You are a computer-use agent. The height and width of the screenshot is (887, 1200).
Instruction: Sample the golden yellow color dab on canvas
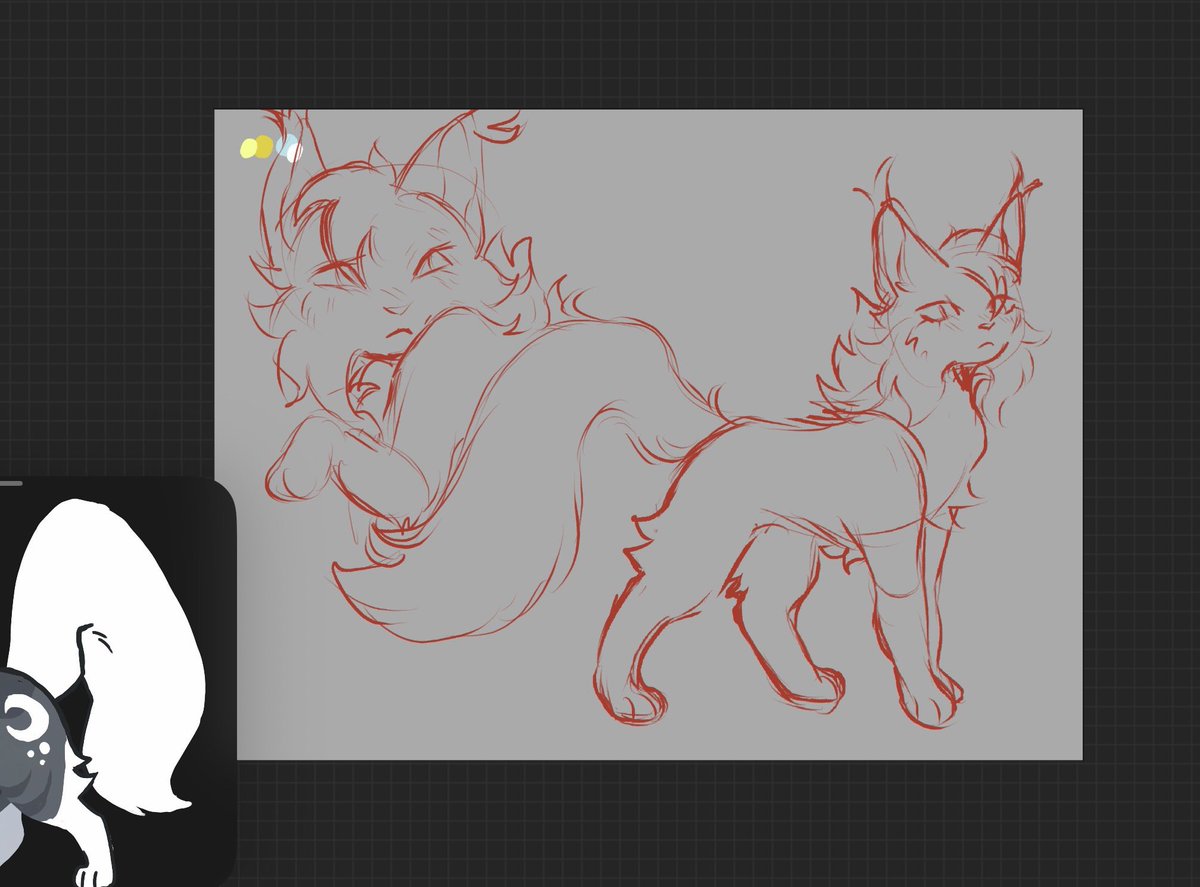(266, 147)
